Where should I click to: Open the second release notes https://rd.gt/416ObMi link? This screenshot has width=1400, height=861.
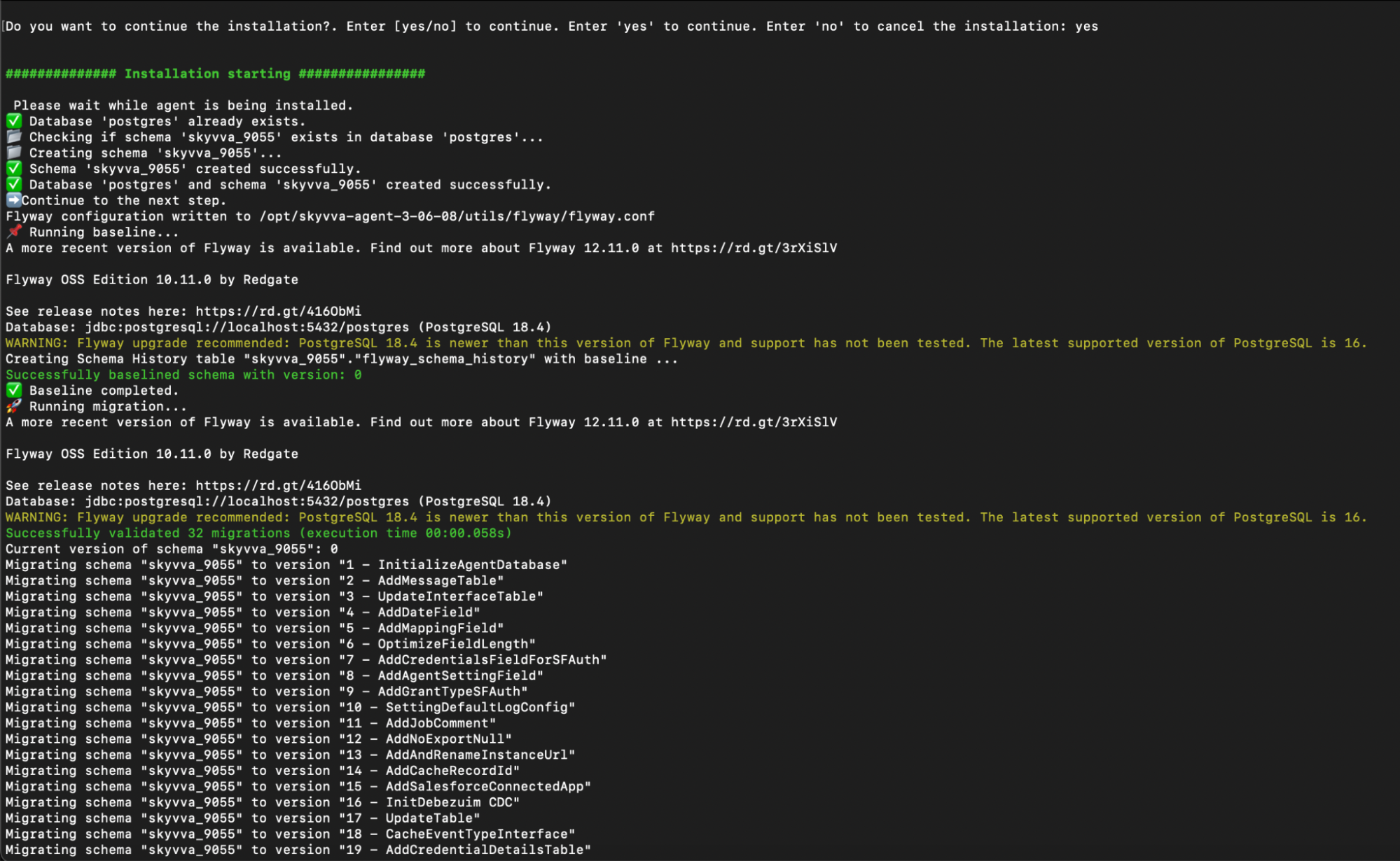278,485
